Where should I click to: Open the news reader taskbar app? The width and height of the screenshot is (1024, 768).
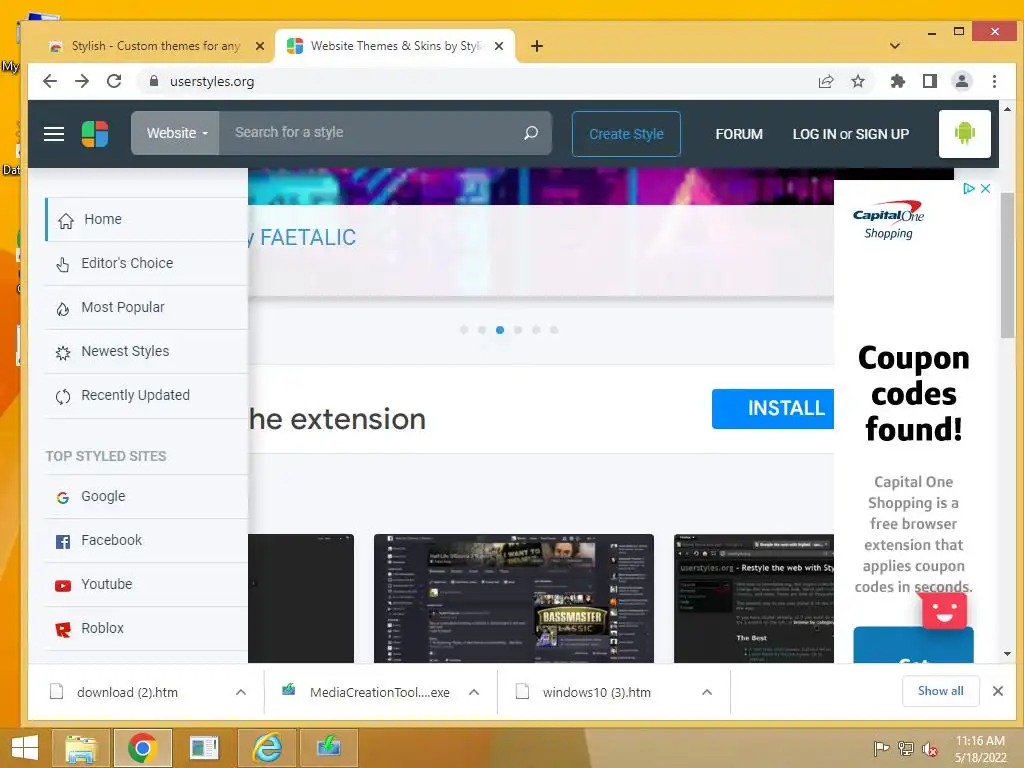204,748
